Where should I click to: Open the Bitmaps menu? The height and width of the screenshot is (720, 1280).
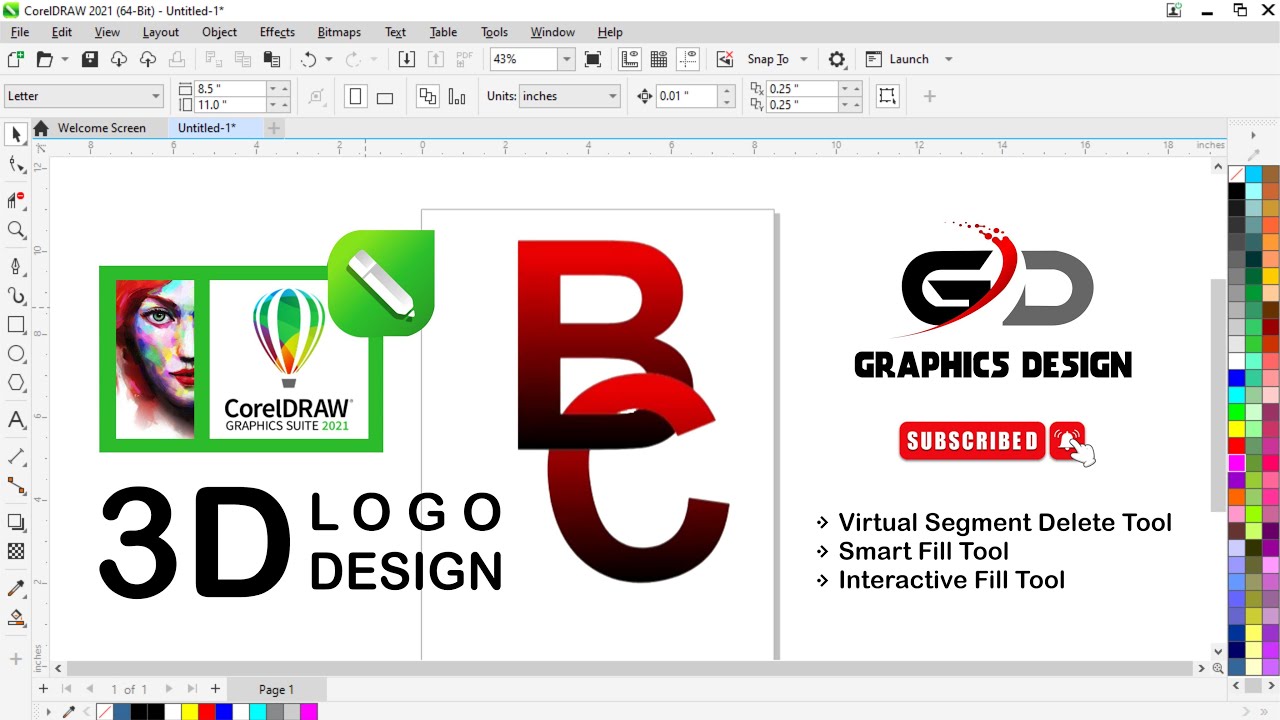coord(339,32)
